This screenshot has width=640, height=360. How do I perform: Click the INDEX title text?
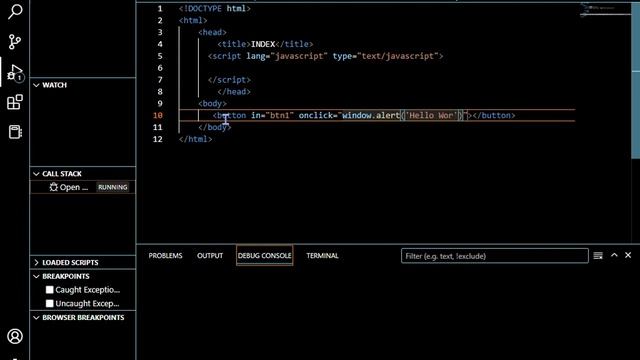[x=263, y=44]
